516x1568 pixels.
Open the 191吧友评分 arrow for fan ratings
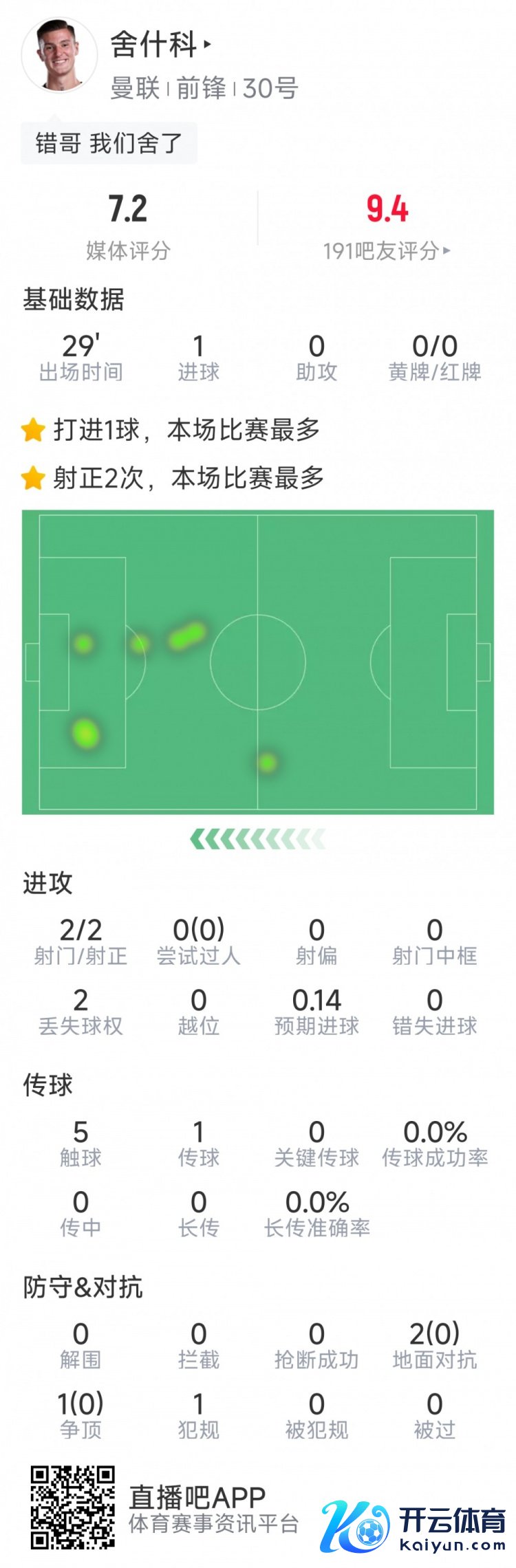pyautogui.click(x=447, y=251)
